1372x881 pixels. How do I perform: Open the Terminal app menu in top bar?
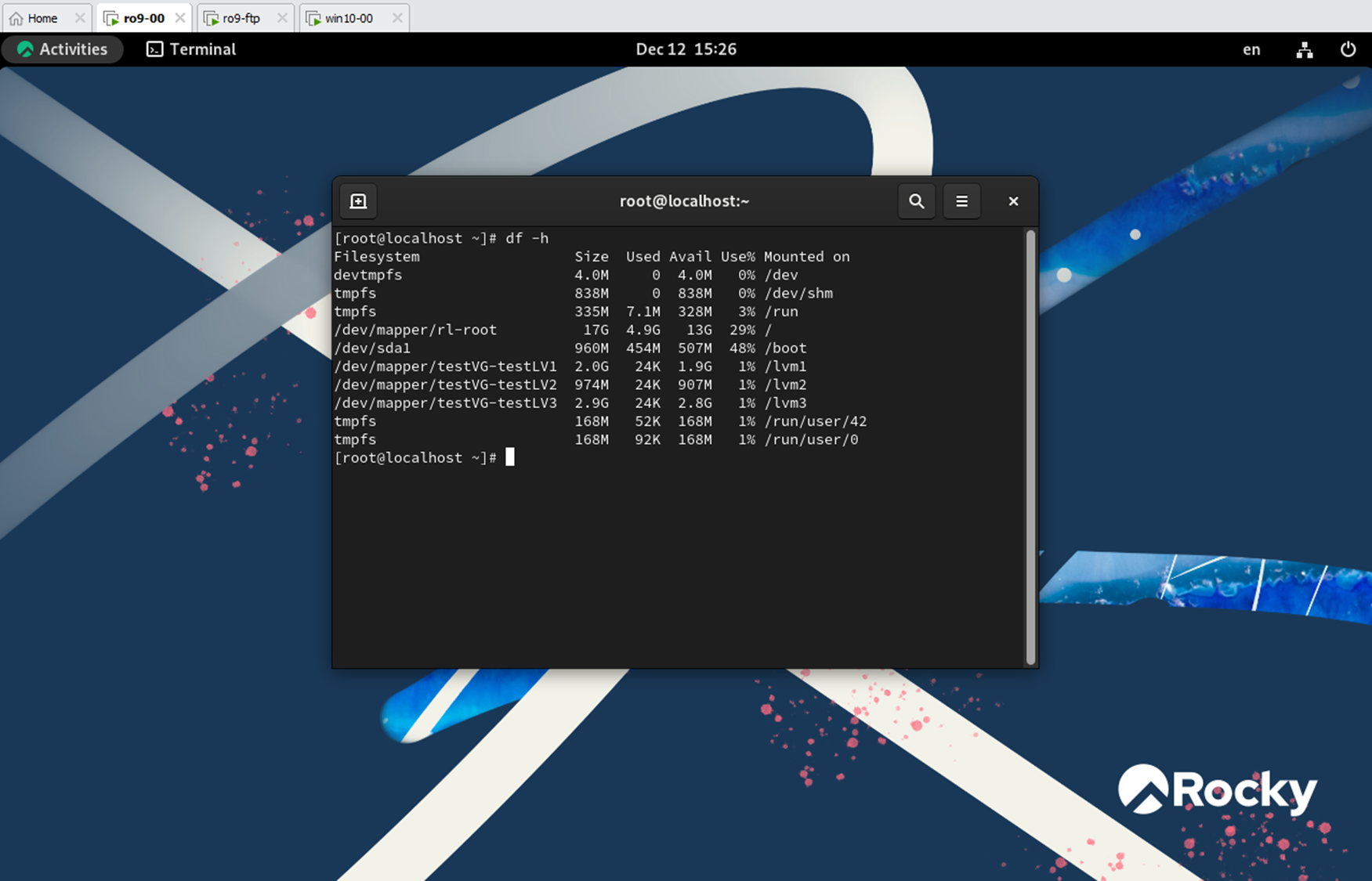point(191,49)
